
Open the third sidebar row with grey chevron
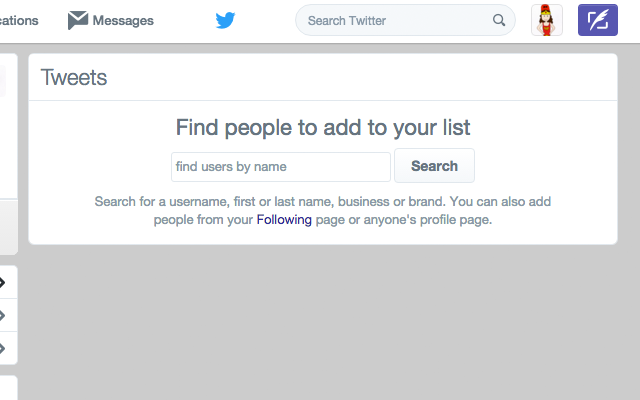(2, 348)
